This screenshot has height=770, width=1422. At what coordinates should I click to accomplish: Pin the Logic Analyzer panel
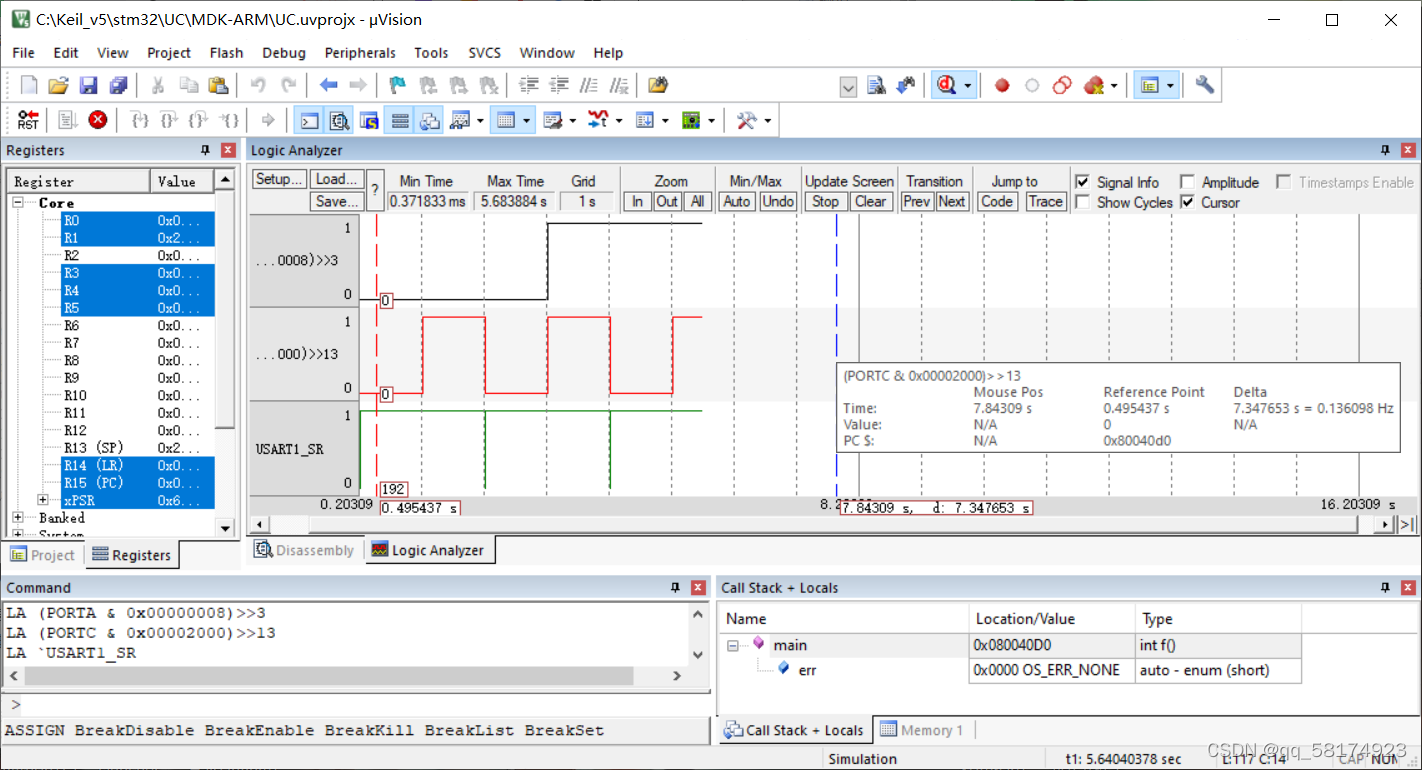[x=1386, y=150]
